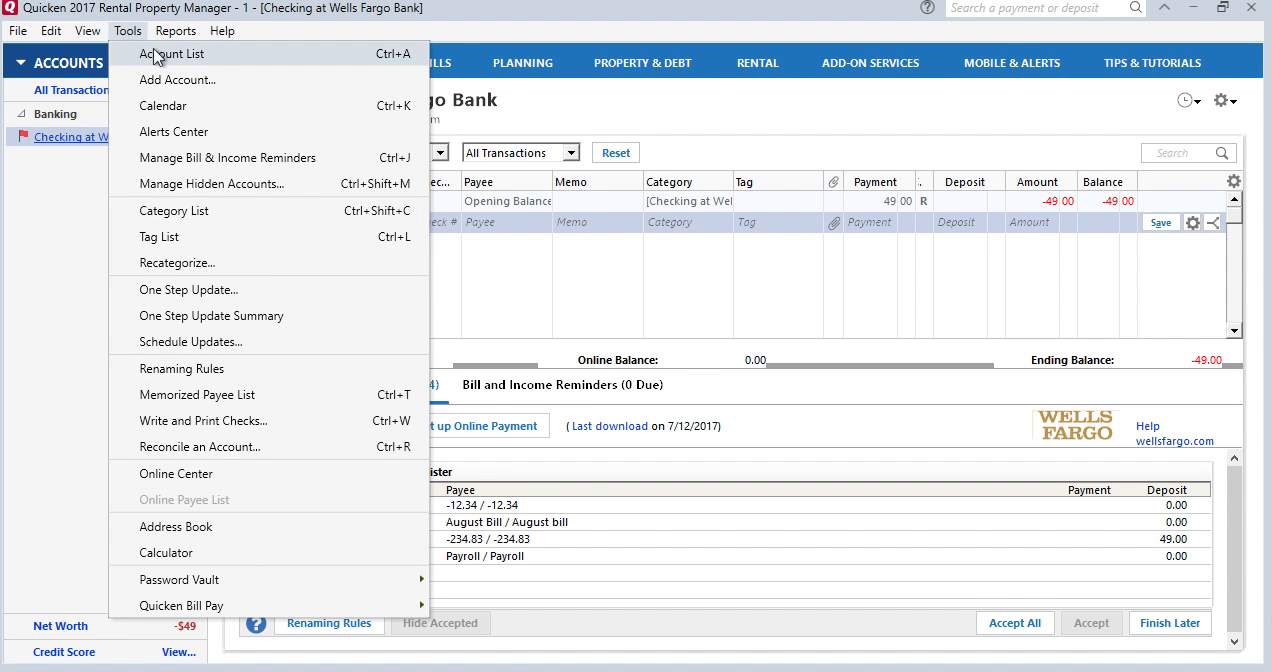The width and height of the screenshot is (1272, 672).
Task: Collapse the Banking group
Action: click(x=22, y=114)
